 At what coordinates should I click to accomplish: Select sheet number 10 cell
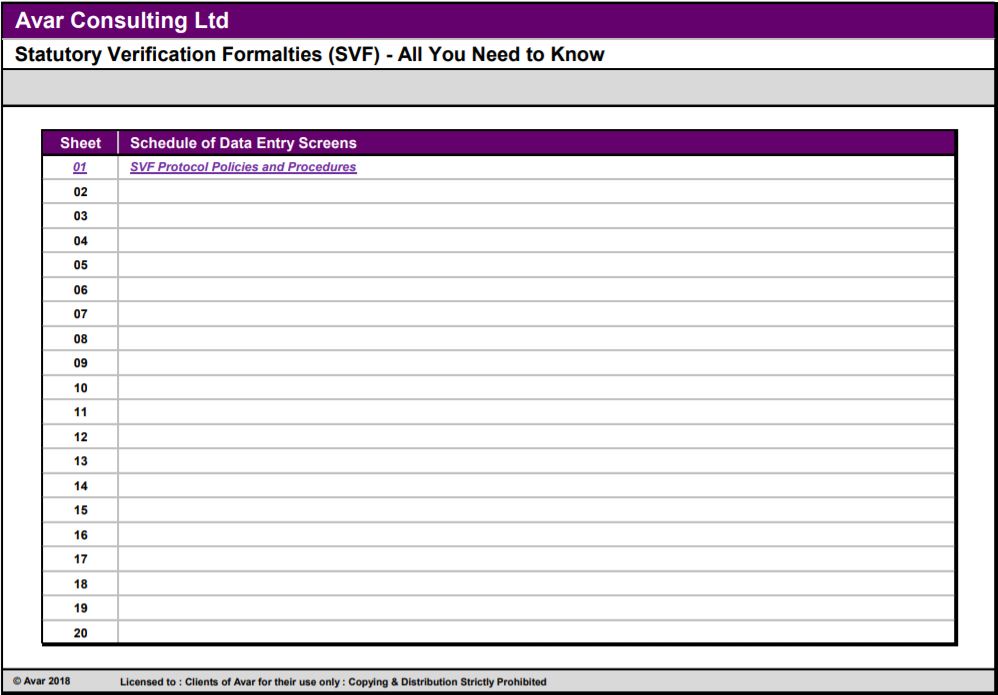[x=80, y=388]
